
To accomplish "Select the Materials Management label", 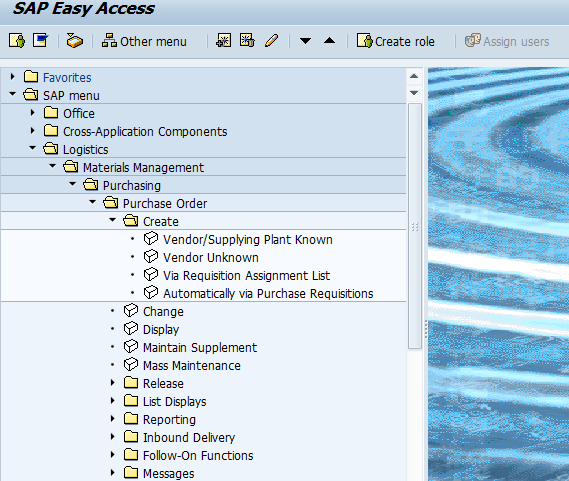I will point(143,167).
